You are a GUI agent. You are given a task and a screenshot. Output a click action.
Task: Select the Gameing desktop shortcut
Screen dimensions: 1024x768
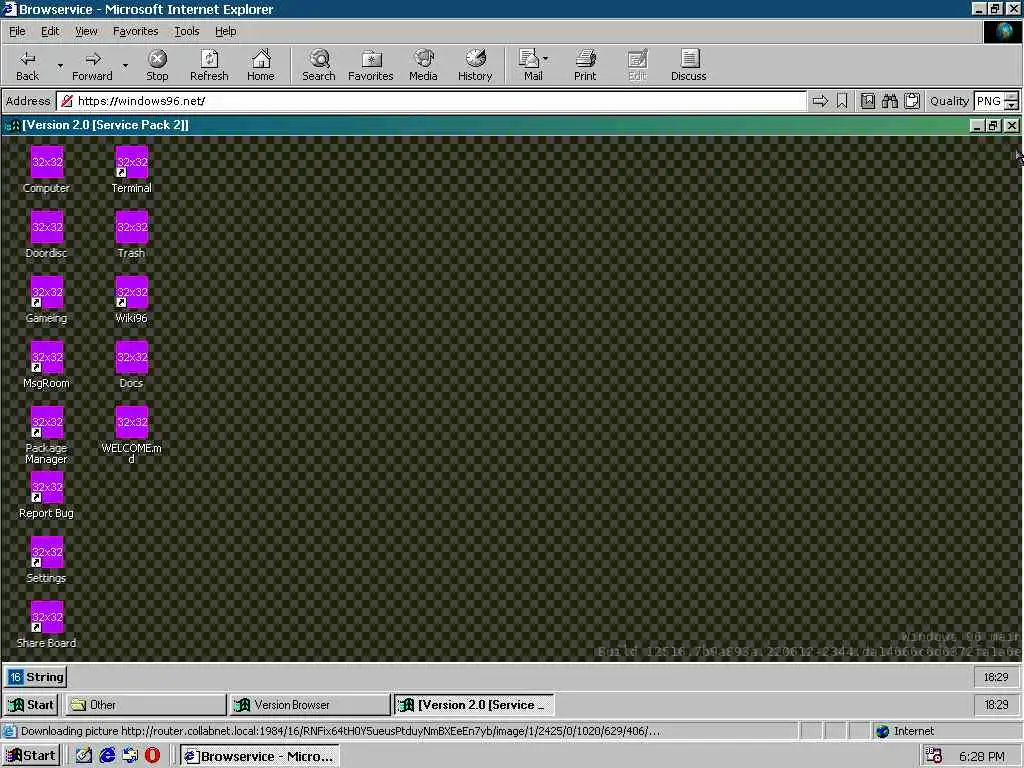tap(46, 300)
